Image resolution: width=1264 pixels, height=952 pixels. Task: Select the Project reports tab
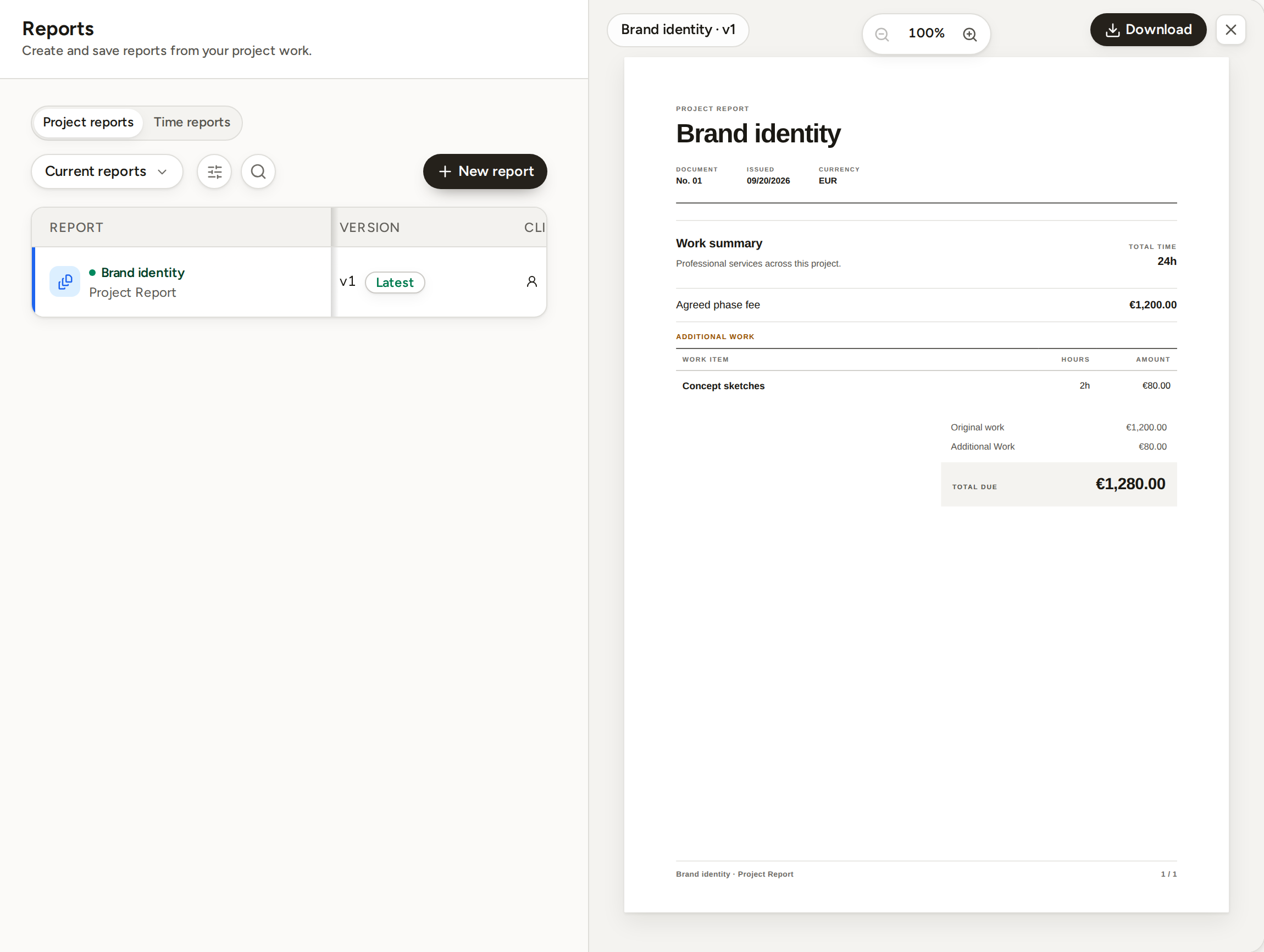point(88,122)
